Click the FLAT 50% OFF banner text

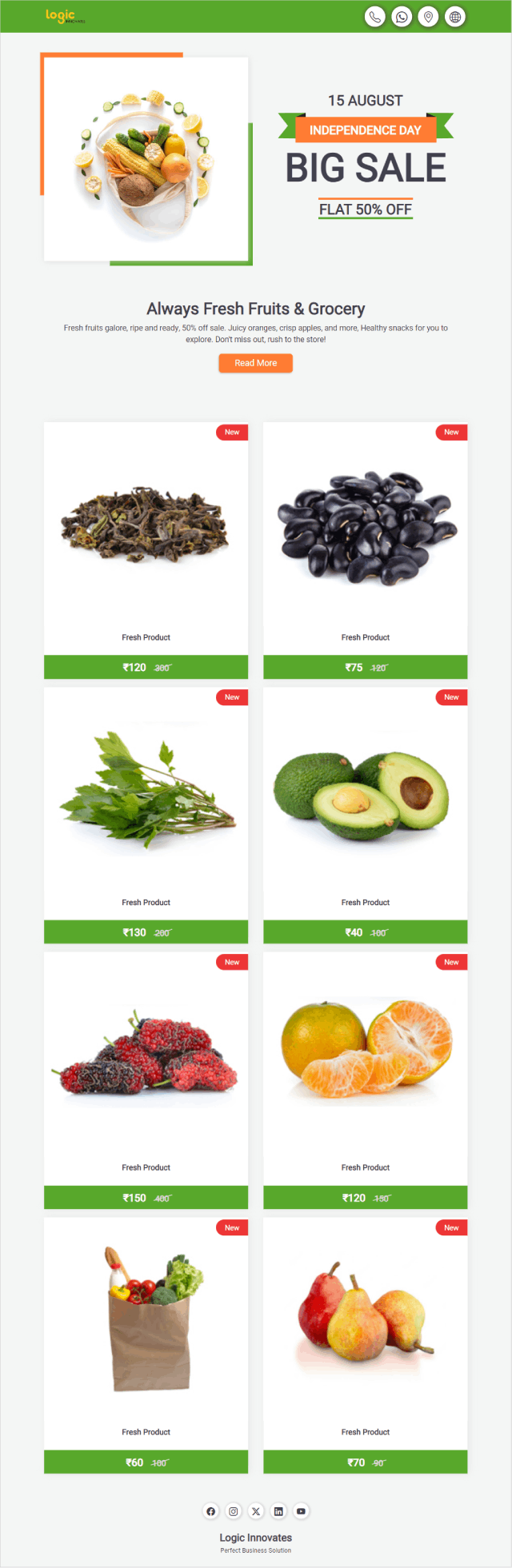click(366, 209)
